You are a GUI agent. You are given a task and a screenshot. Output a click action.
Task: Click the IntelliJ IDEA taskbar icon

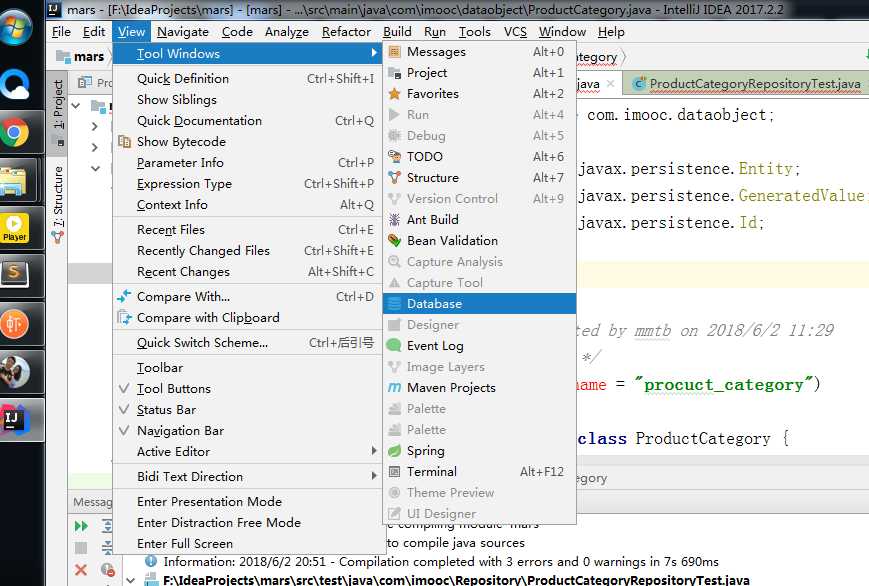click(14, 420)
